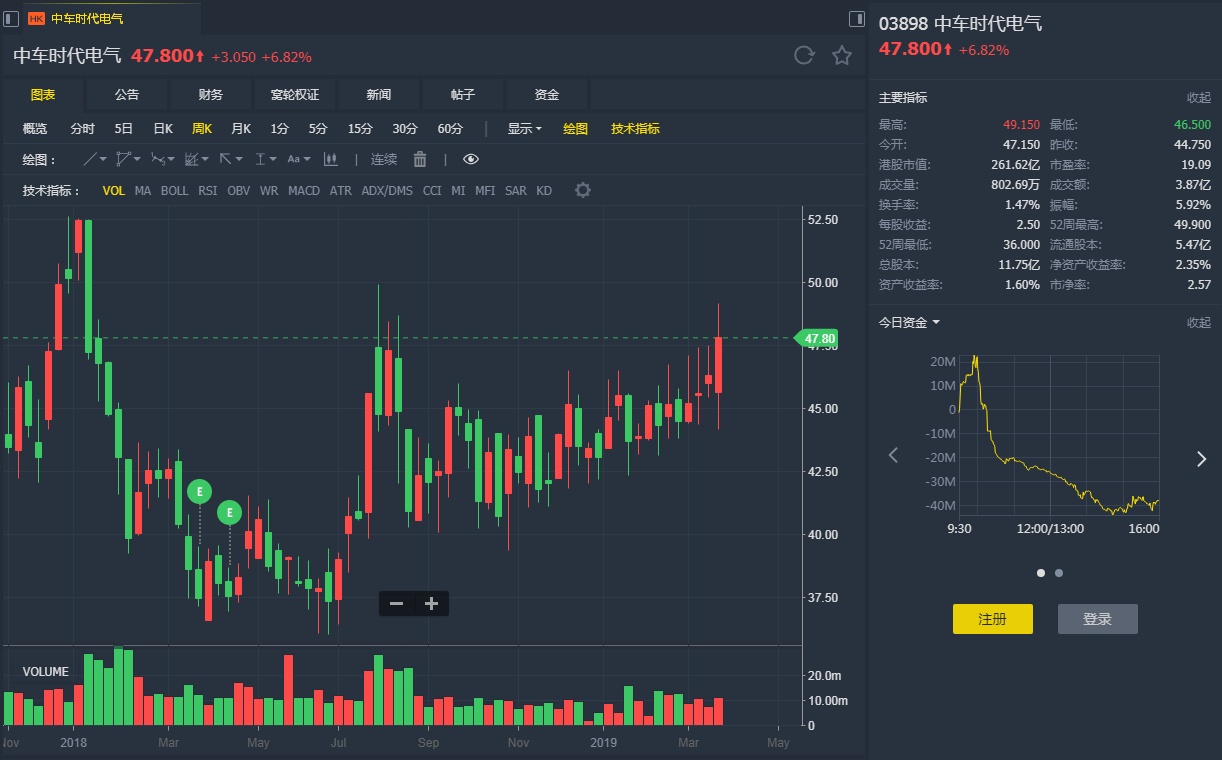This screenshot has width=1222, height=760.
Task: Expand the arrow tool dropdown arrow
Action: point(239,159)
